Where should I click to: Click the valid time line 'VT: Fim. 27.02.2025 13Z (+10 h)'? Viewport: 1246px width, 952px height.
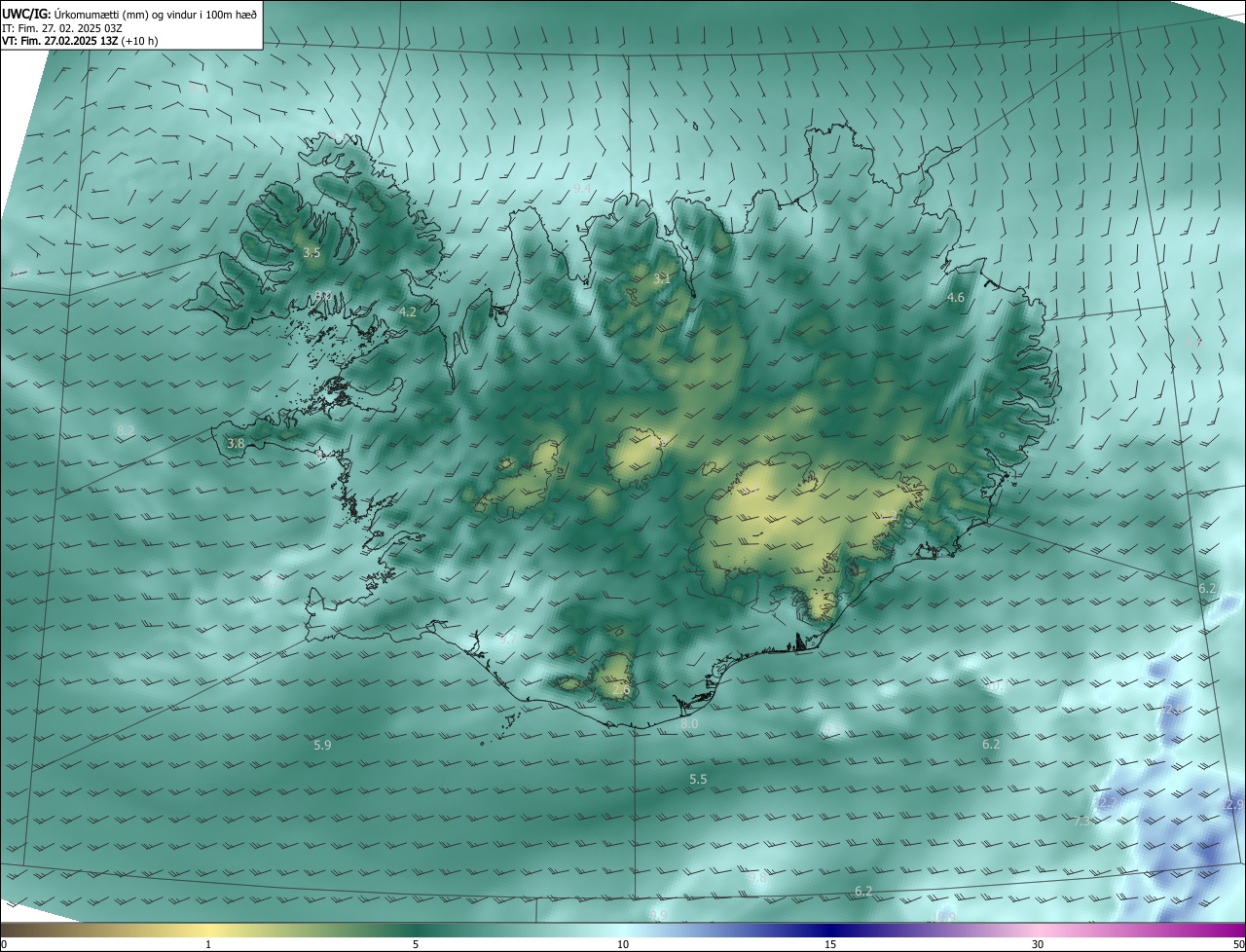[80, 41]
